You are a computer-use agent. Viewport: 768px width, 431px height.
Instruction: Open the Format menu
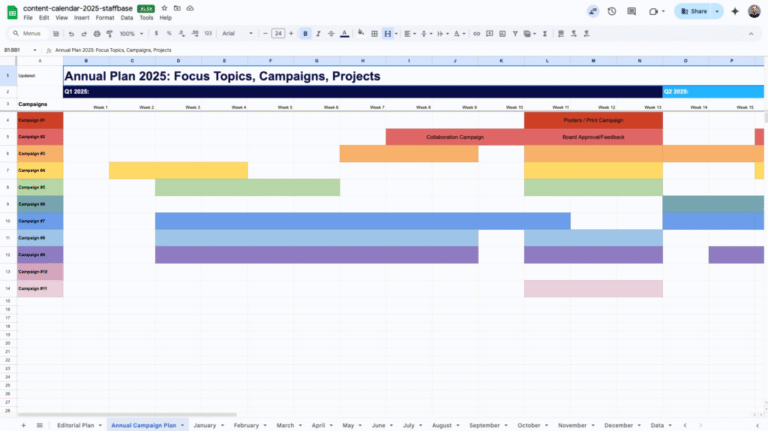click(x=104, y=18)
